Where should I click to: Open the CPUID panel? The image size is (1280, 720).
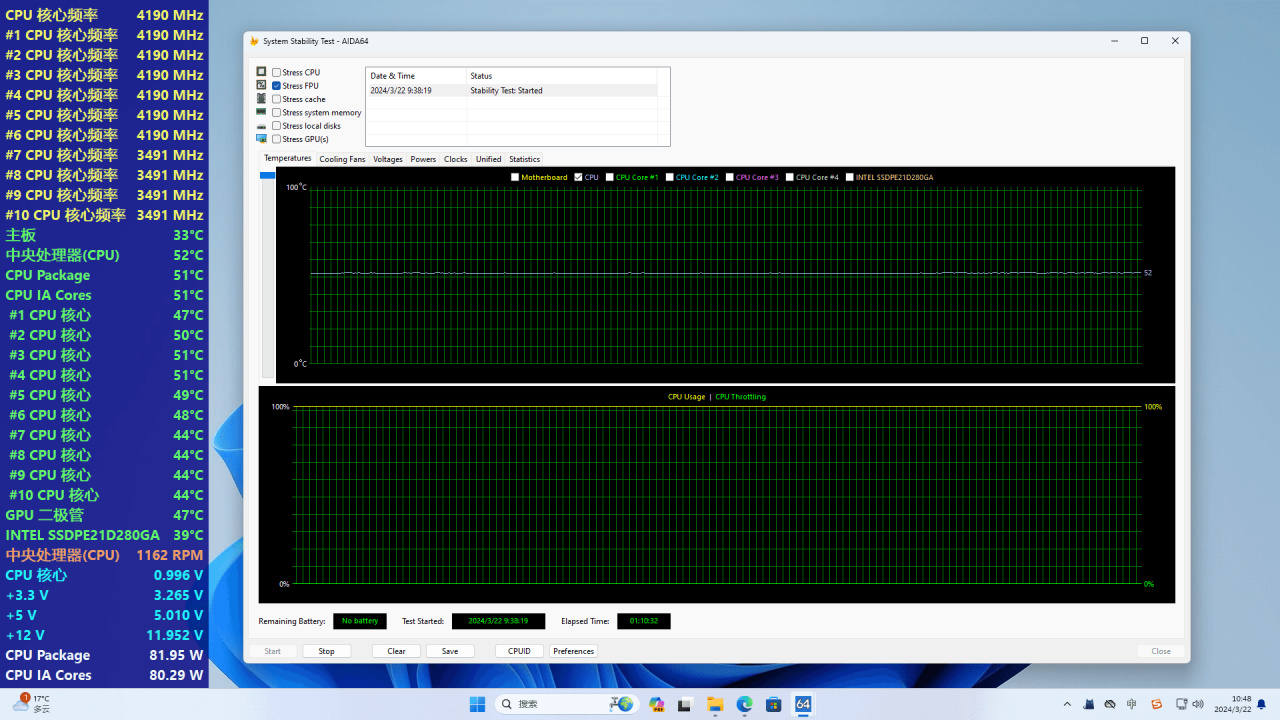tap(520, 651)
